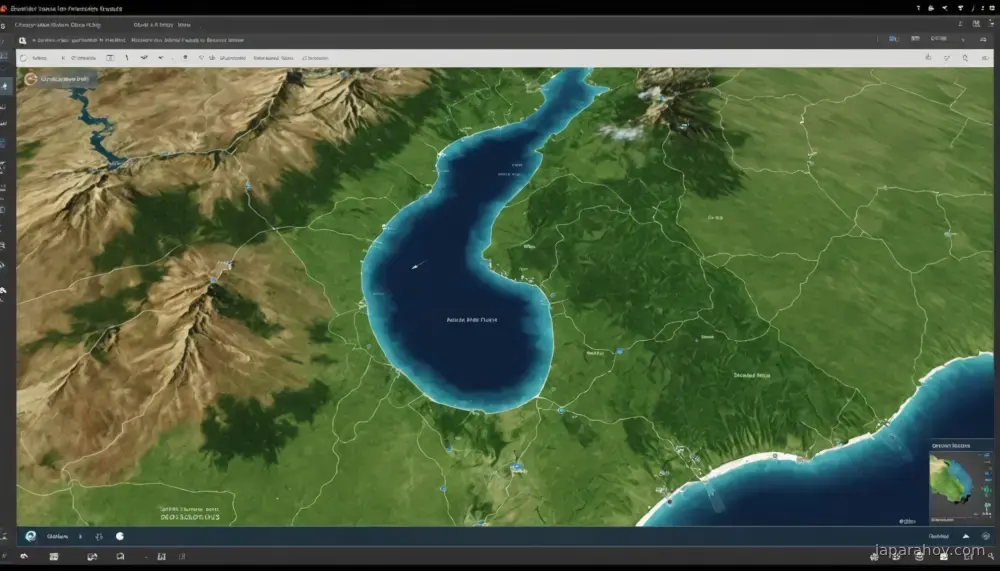Click the text button after heart icon
The image size is (1000, 571).
[232, 58]
